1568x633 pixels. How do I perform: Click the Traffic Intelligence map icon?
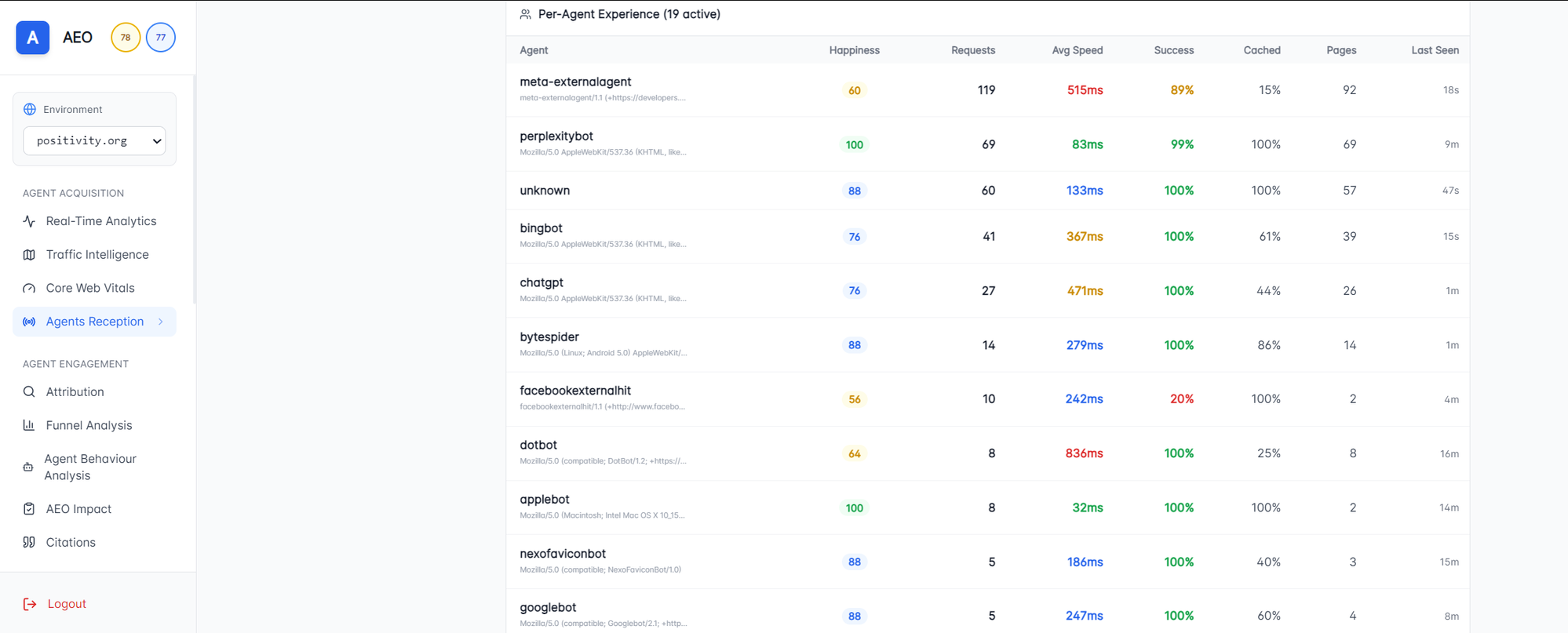(29, 255)
